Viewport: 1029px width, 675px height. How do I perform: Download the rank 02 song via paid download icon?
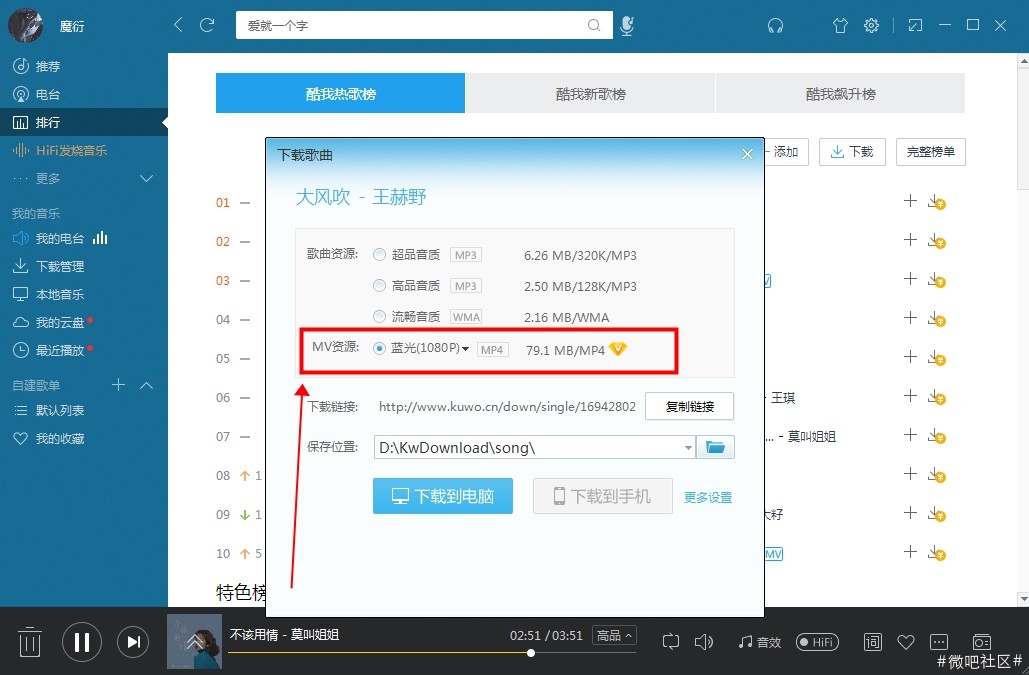coord(936,241)
